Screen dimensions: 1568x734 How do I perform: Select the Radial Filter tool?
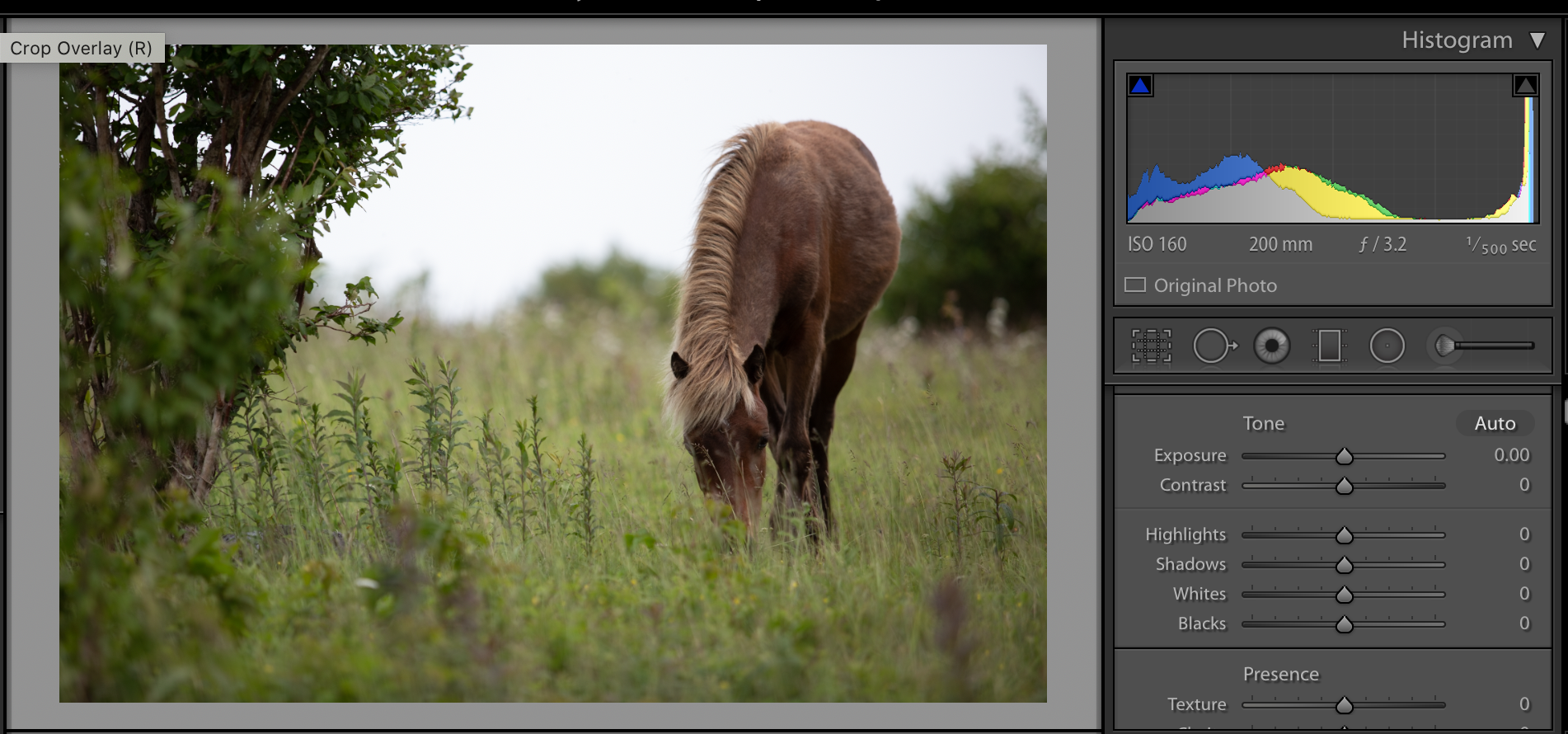1387,346
